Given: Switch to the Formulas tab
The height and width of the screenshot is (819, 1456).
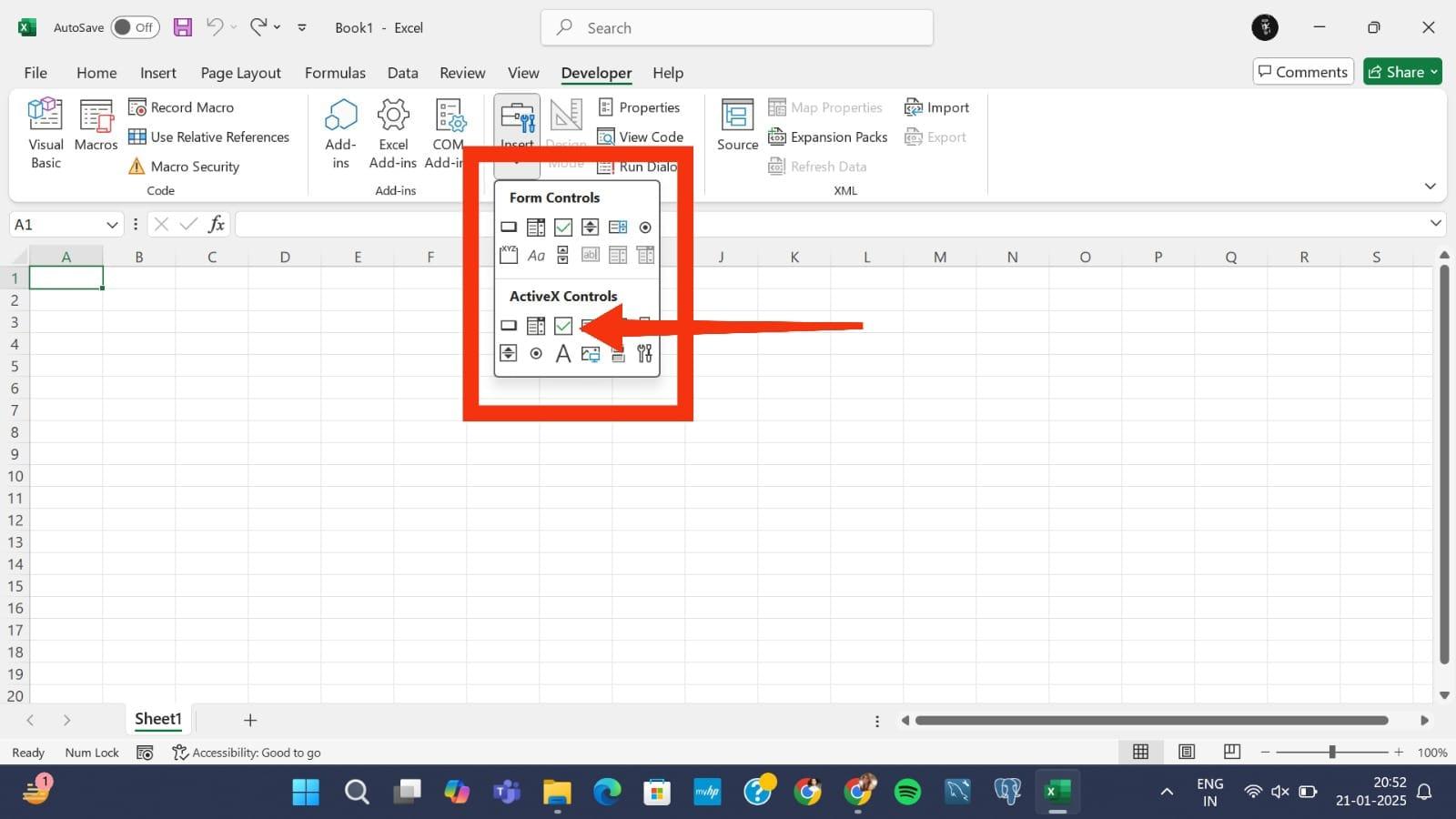Looking at the screenshot, I should [x=335, y=73].
